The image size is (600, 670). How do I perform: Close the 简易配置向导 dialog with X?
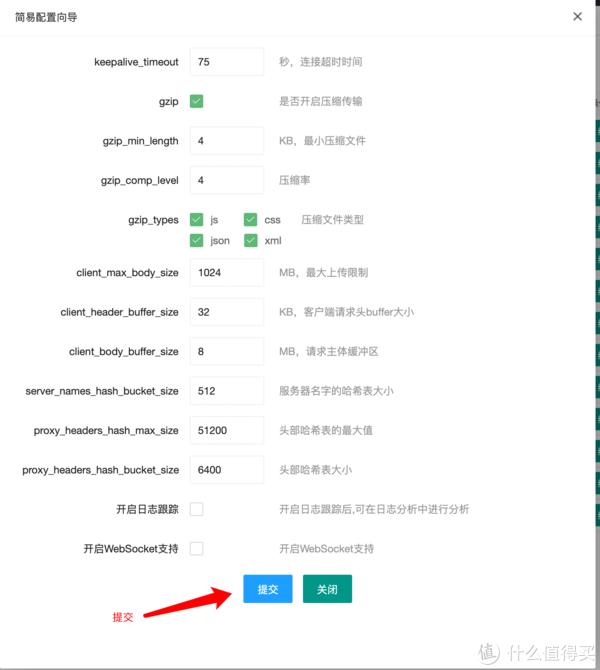point(577,17)
